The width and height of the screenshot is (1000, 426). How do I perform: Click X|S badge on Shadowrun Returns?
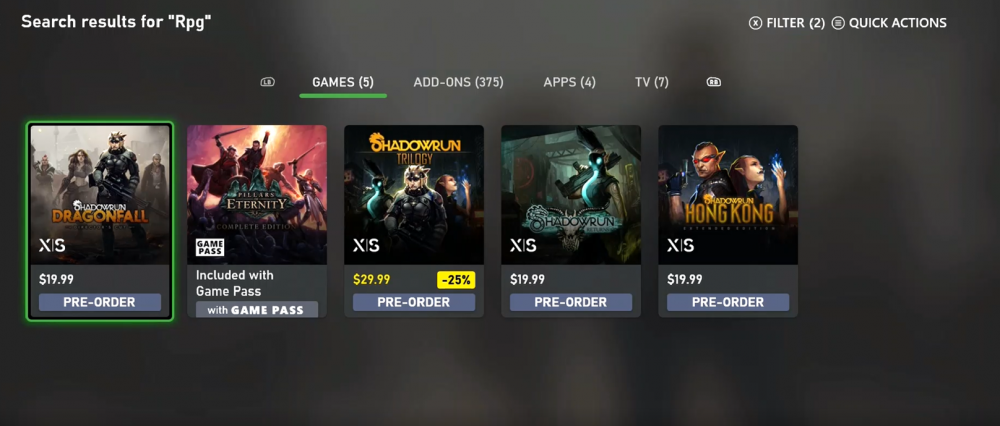[x=523, y=246]
